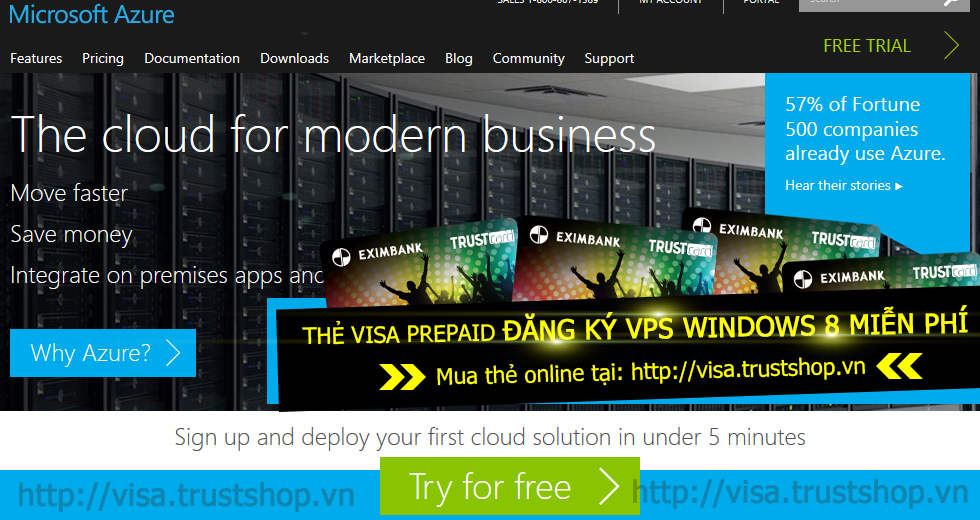This screenshot has width=980, height=520.
Task: Click the "Move faster" text
Action: 69,193
